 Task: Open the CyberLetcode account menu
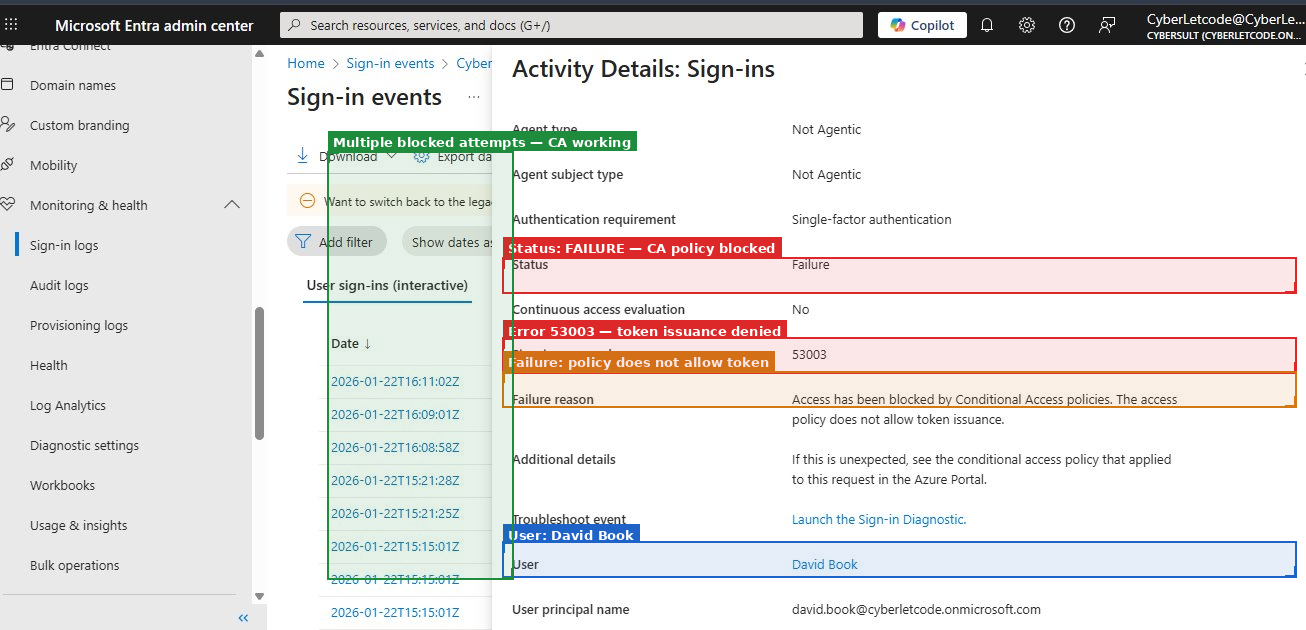1225,26
